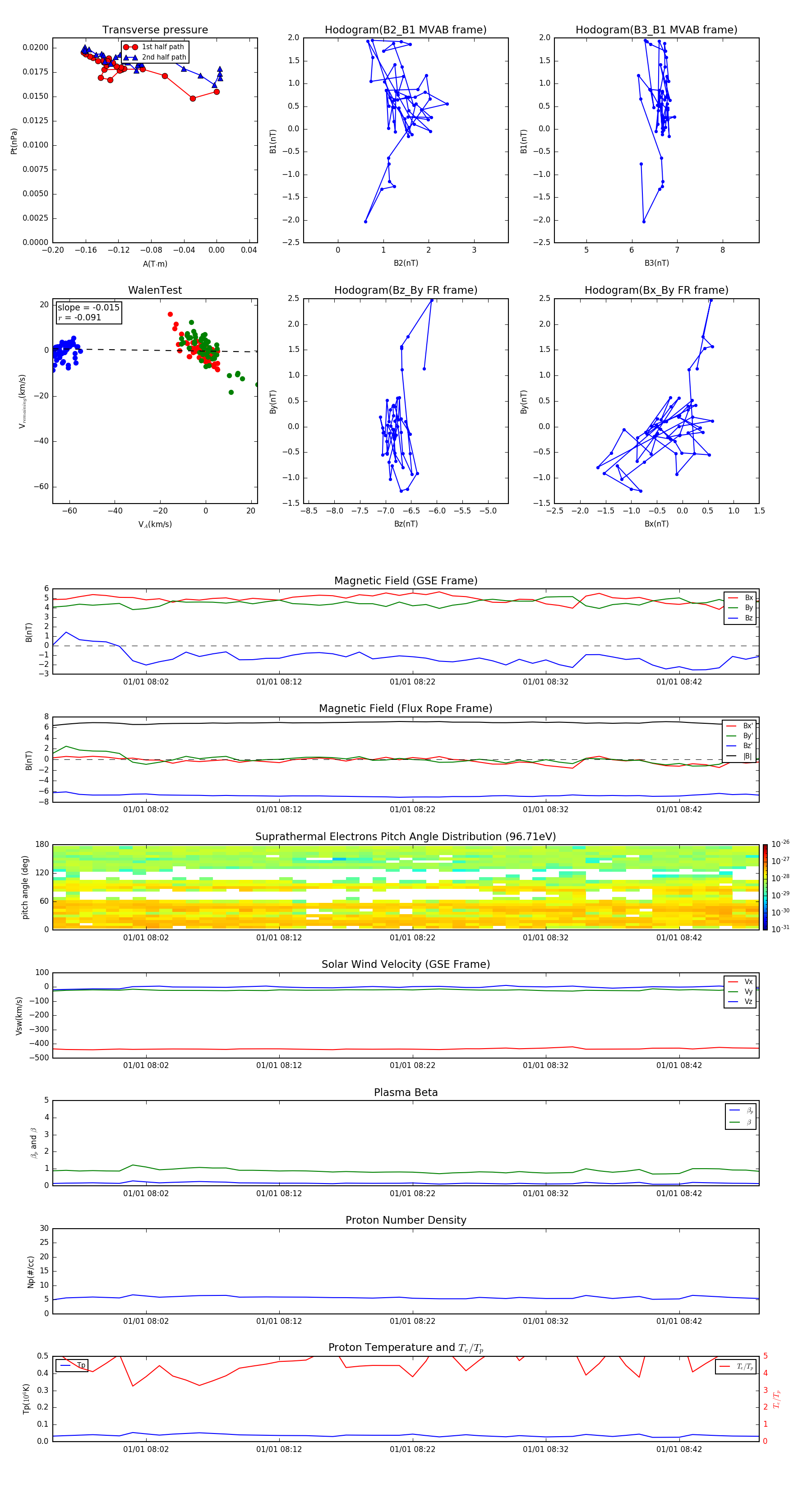Viewport: 812px width, 1489px height.
Task: Select the red "Bx" legend entry in GSE panel
Action: [x=740, y=598]
